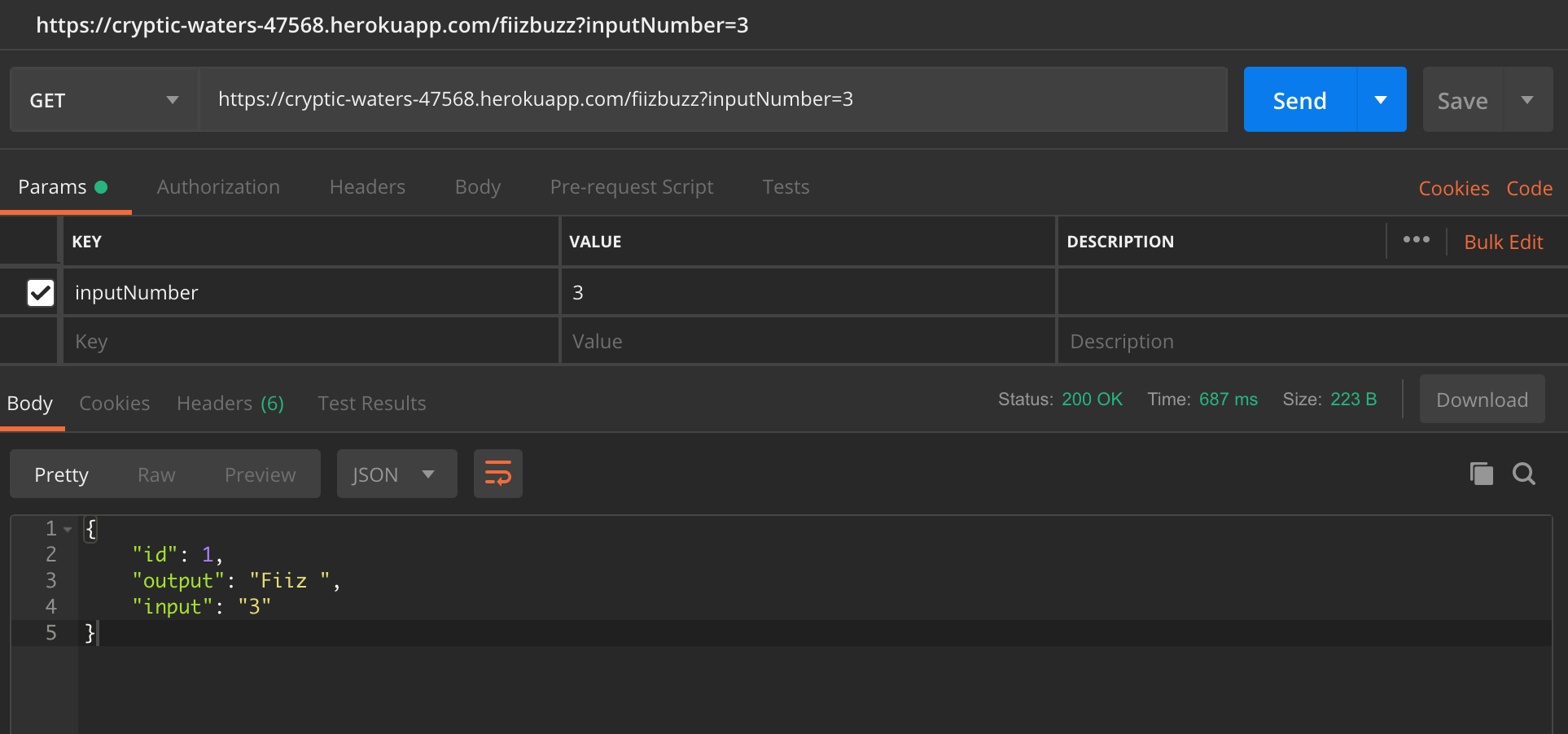
Task: Open Bulk Edit for parameters
Action: (x=1503, y=241)
